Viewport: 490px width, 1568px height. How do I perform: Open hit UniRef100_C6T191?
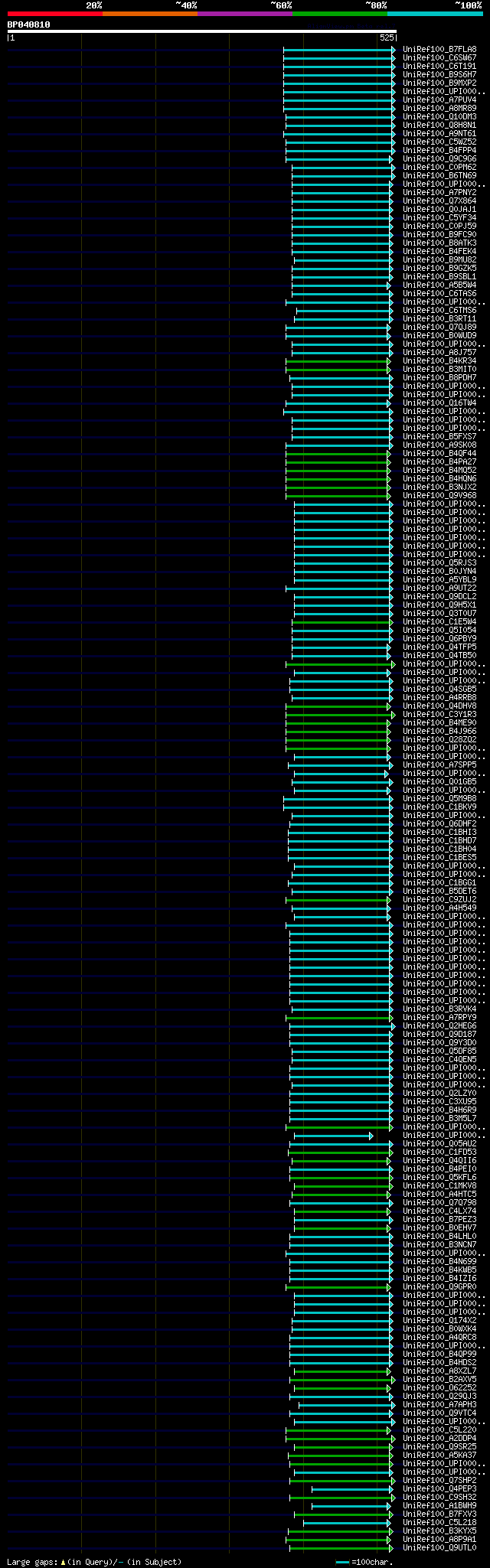pos(439,66)
